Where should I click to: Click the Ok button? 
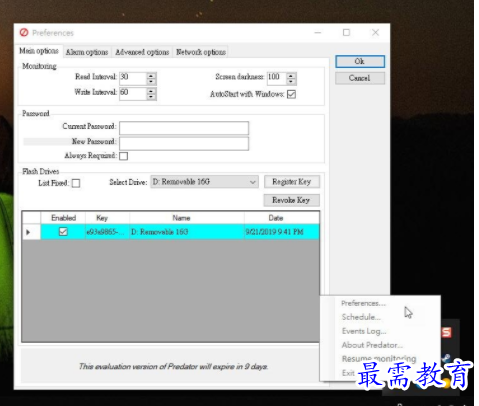pyautogui.click(x=360, y=62)
